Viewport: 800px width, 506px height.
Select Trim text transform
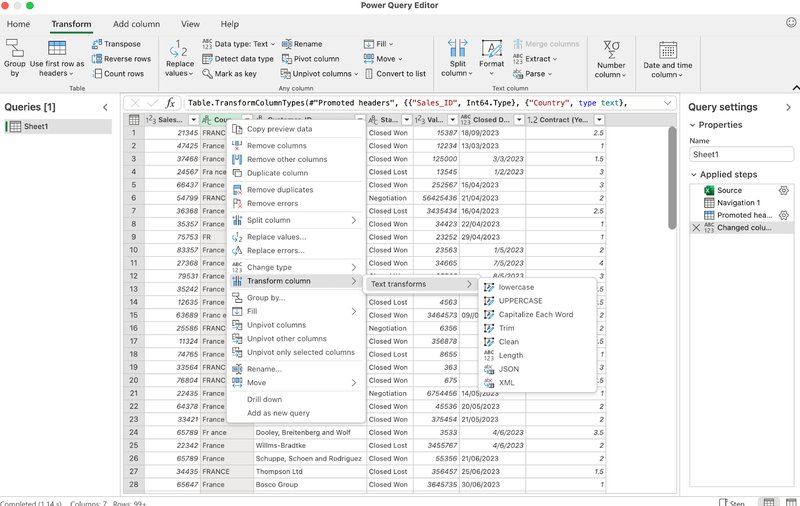click(x=538, y=328)
